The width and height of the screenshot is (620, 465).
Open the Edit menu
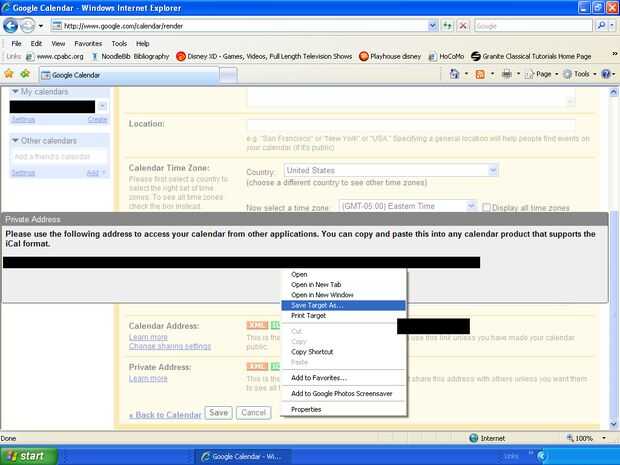pos(36,43)
